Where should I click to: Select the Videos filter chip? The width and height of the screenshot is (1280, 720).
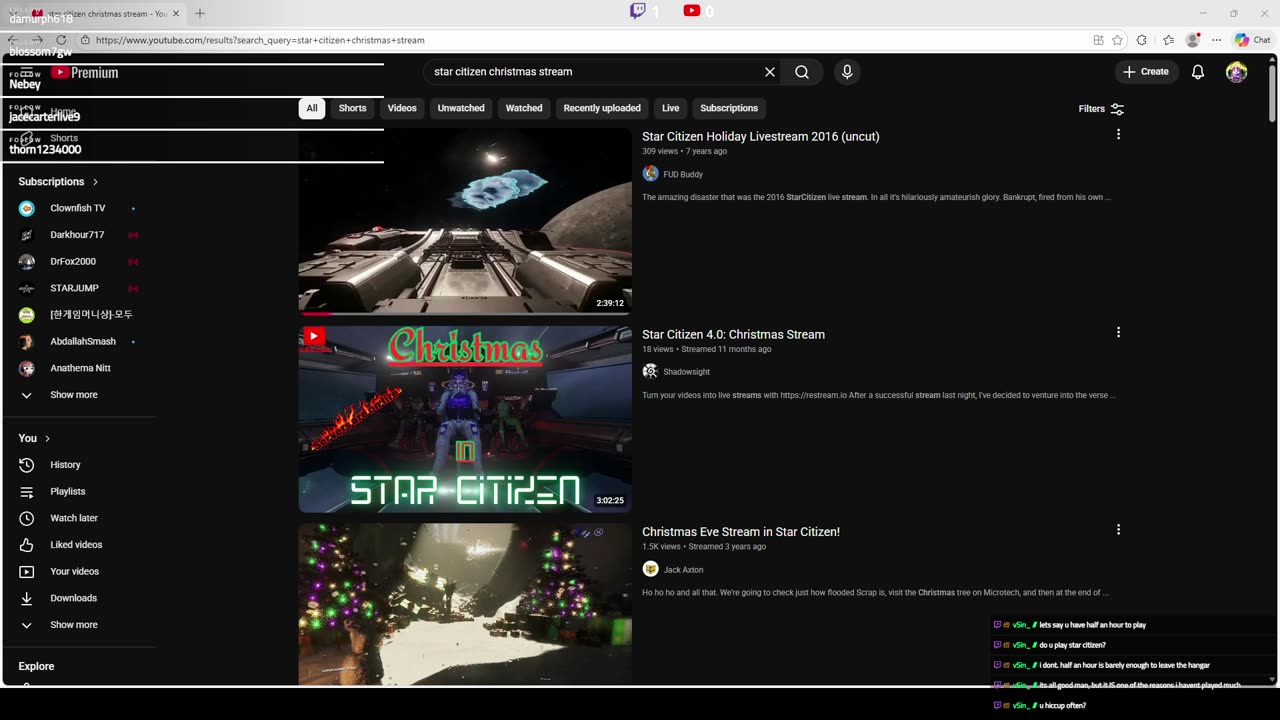(402, 108)
